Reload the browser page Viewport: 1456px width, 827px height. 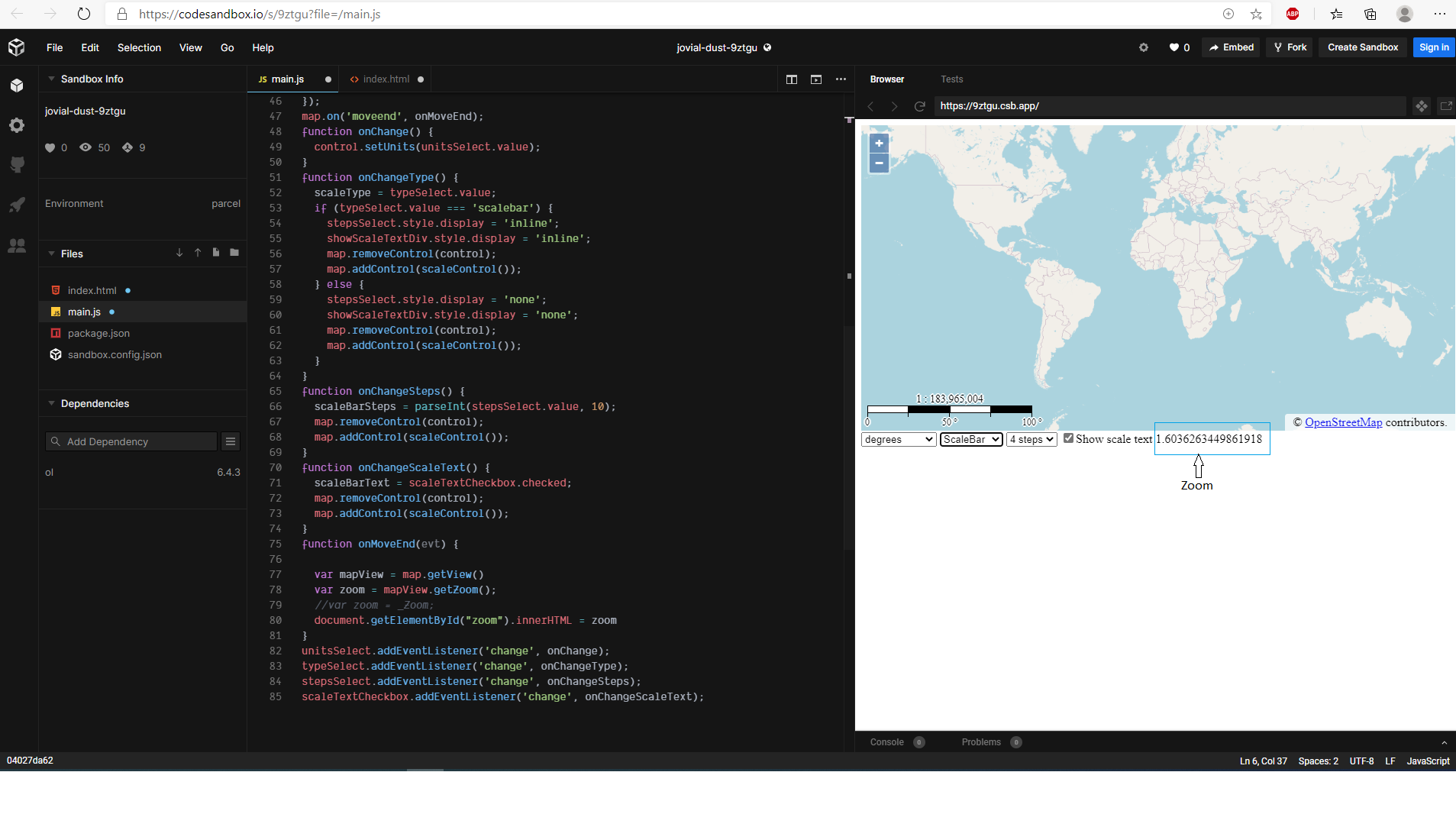[84, 14]
